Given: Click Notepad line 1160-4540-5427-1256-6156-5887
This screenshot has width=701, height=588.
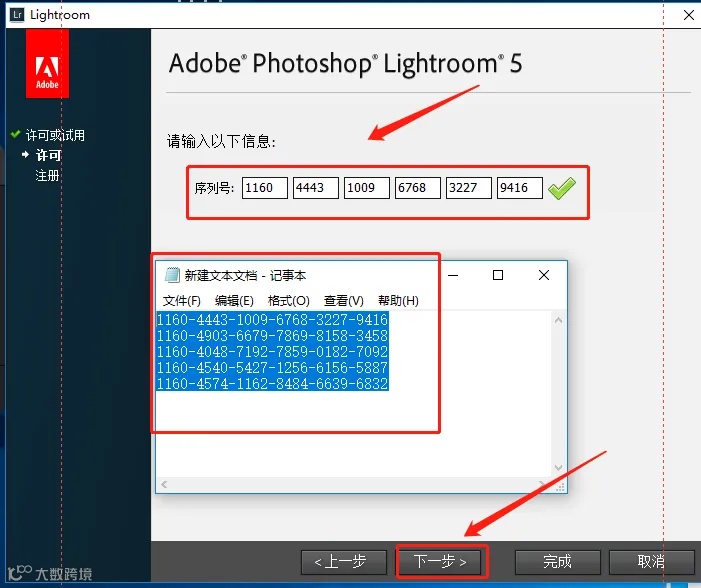Looking at the screenshot, I should [272, 368].
